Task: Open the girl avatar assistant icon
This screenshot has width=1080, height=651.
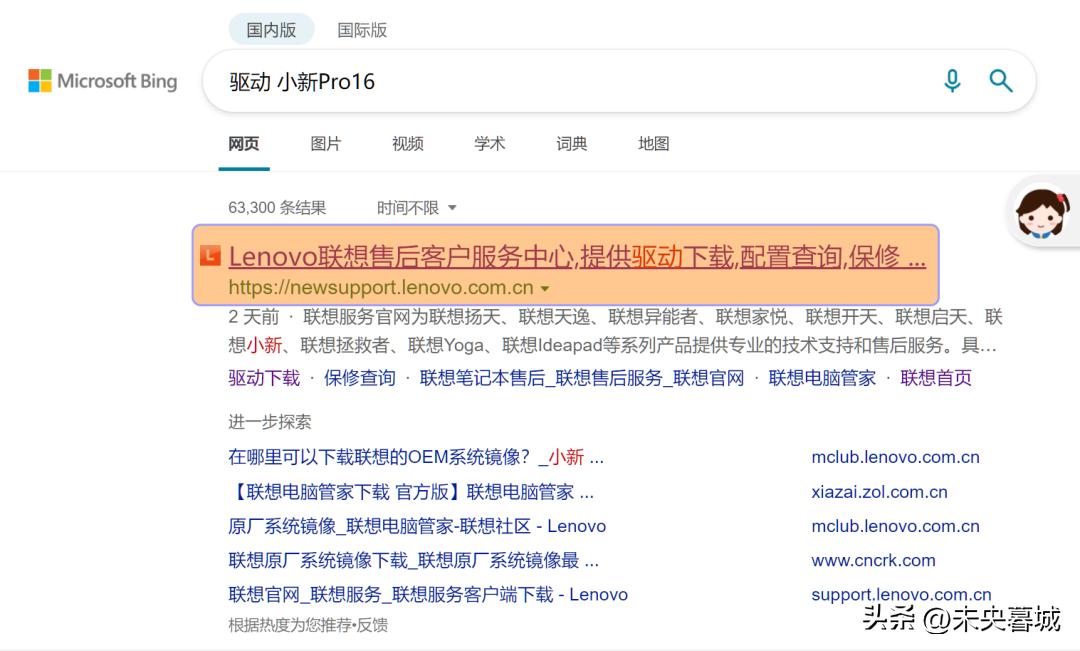Action: pyautogui.click(x=1043, y=212)
